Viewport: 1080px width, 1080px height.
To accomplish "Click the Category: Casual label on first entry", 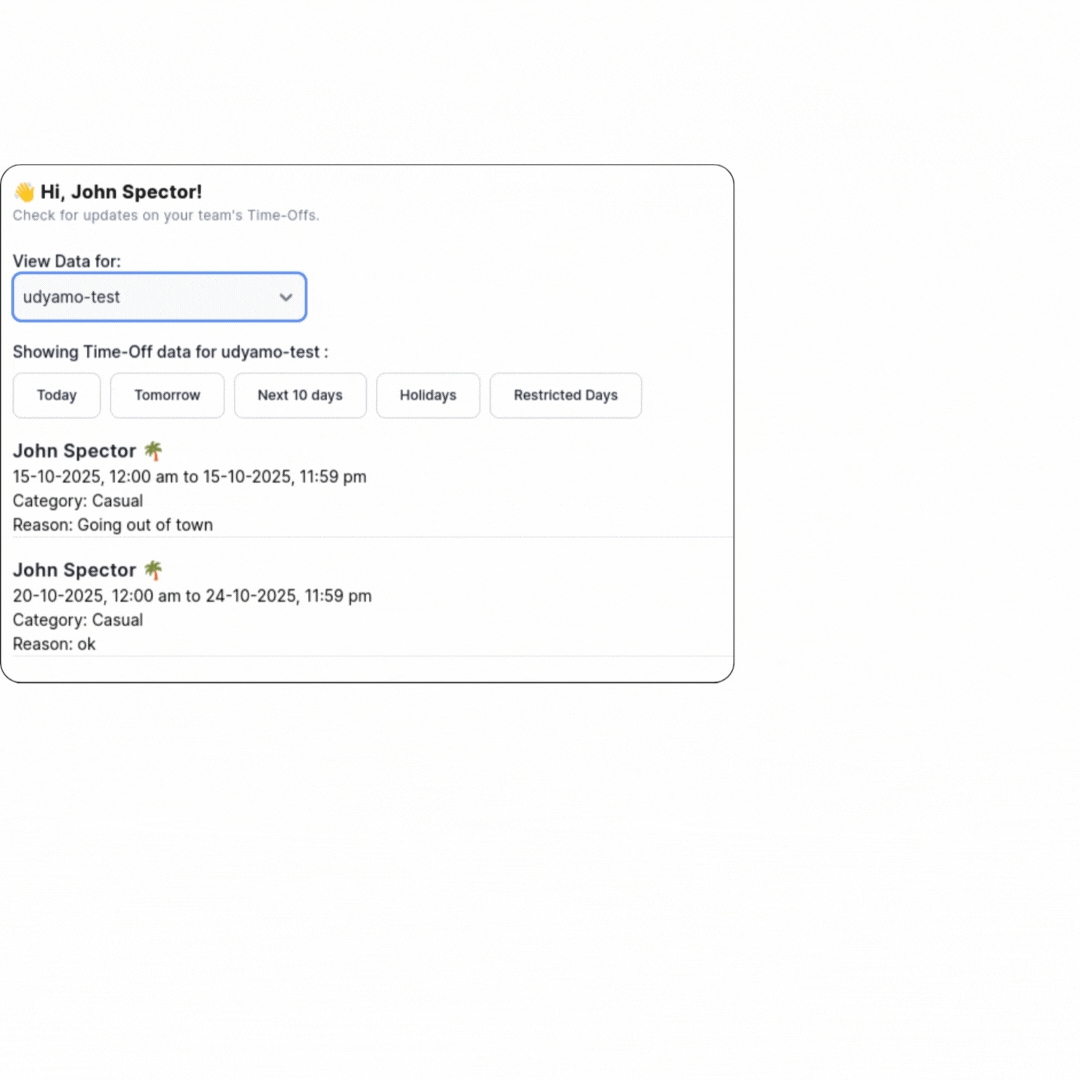I will point(78,500).
